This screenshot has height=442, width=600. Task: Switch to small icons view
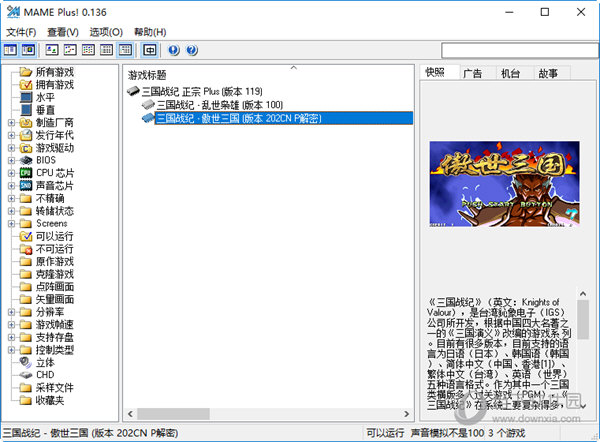click(70, 50)
